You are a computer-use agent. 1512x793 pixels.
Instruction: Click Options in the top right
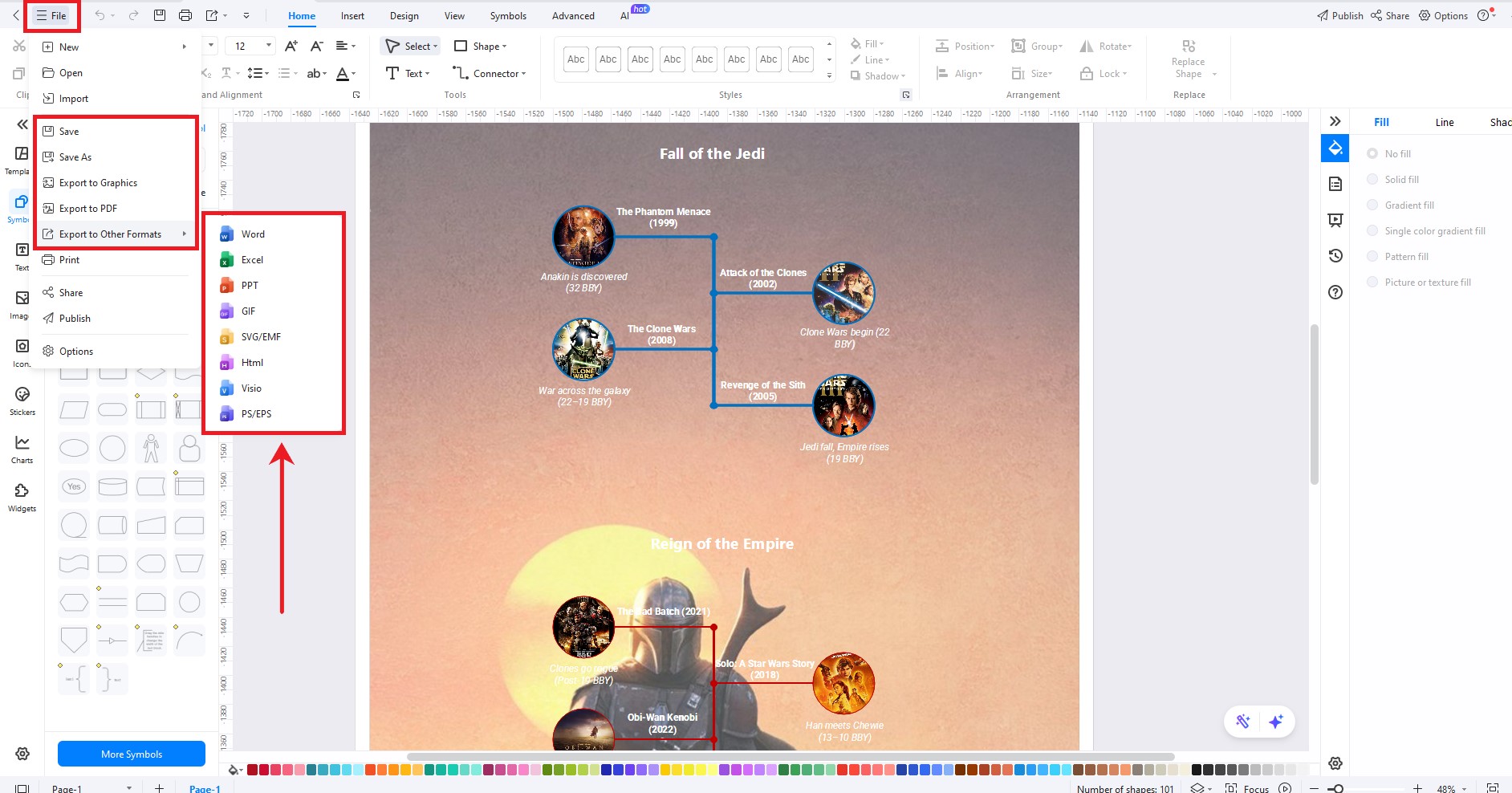[x=1443, y=15]
